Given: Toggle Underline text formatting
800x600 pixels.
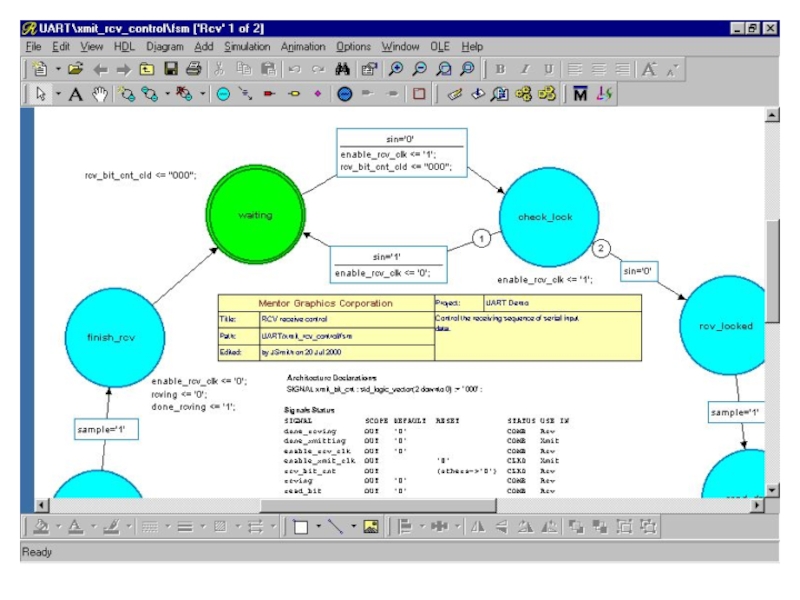Looking at the screenshot, I should tap(548, 70).
